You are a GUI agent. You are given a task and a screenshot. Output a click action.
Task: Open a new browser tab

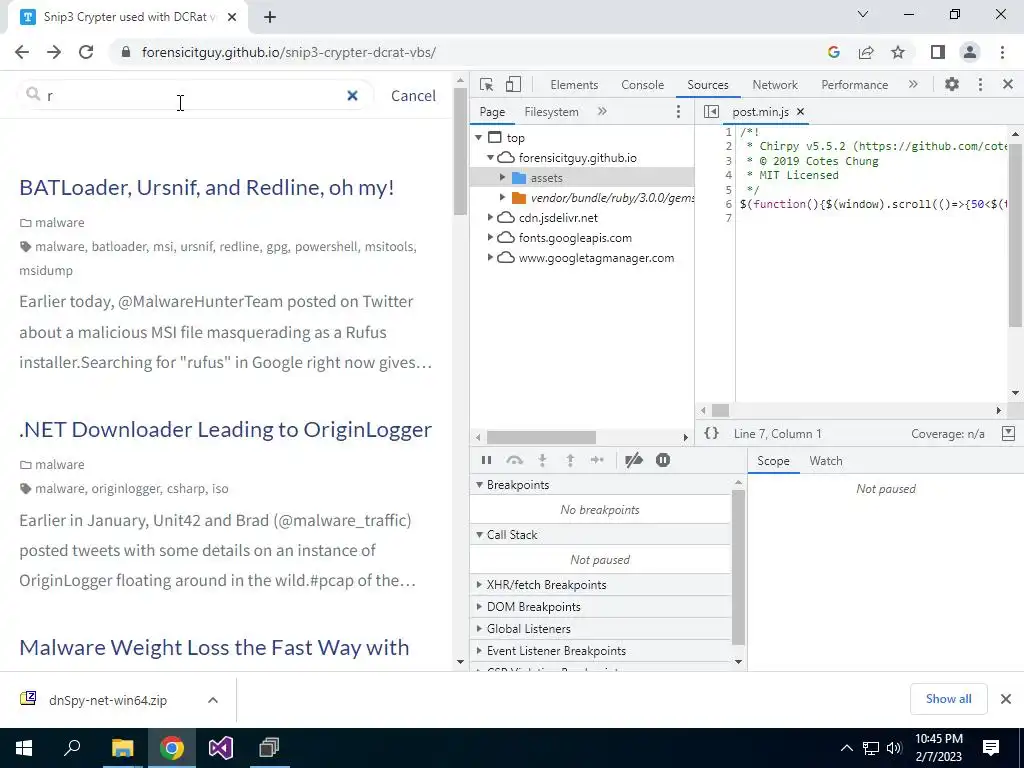point(270,17)
